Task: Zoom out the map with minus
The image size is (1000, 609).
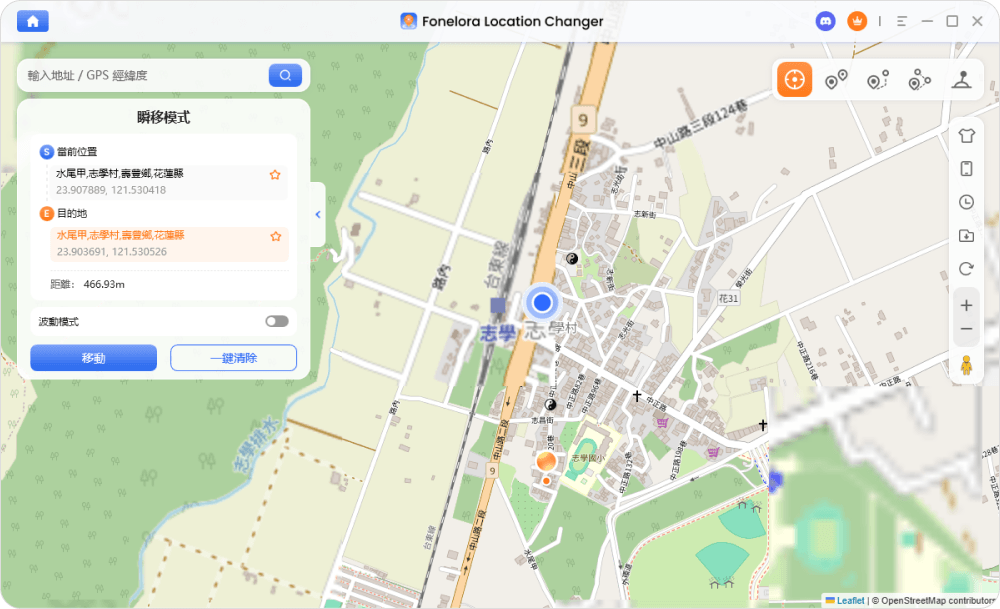Action: pos(966,329)
